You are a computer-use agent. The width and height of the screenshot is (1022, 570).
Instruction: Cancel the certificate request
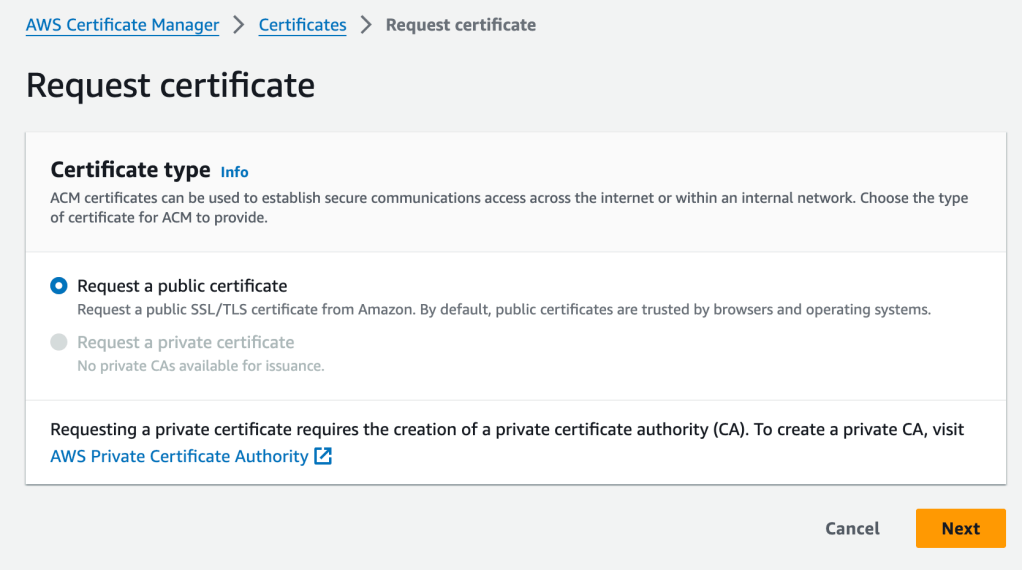(x=852, y=529)
